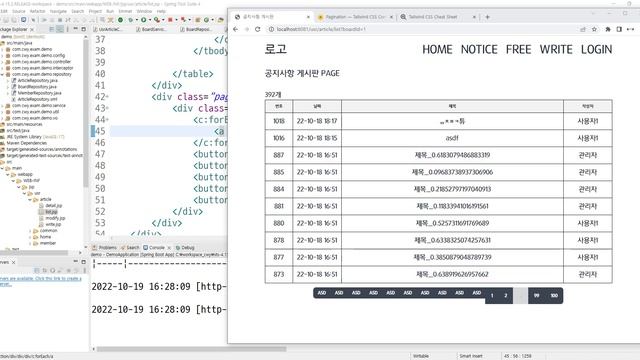Collapse the webapp folder
Screen dimensions: 640x360
point(7,174)
